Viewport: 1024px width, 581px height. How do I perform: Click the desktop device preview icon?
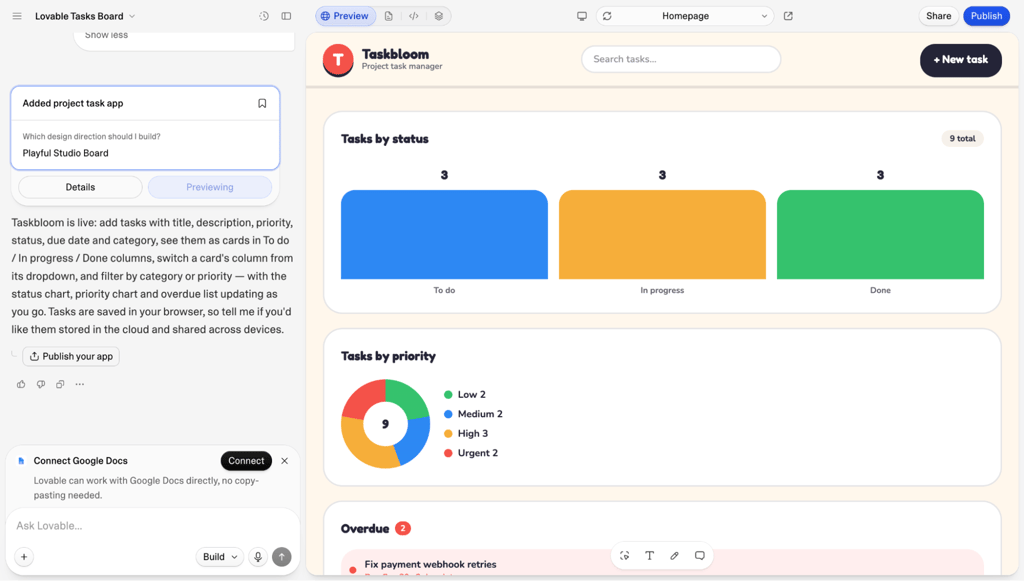582,16
